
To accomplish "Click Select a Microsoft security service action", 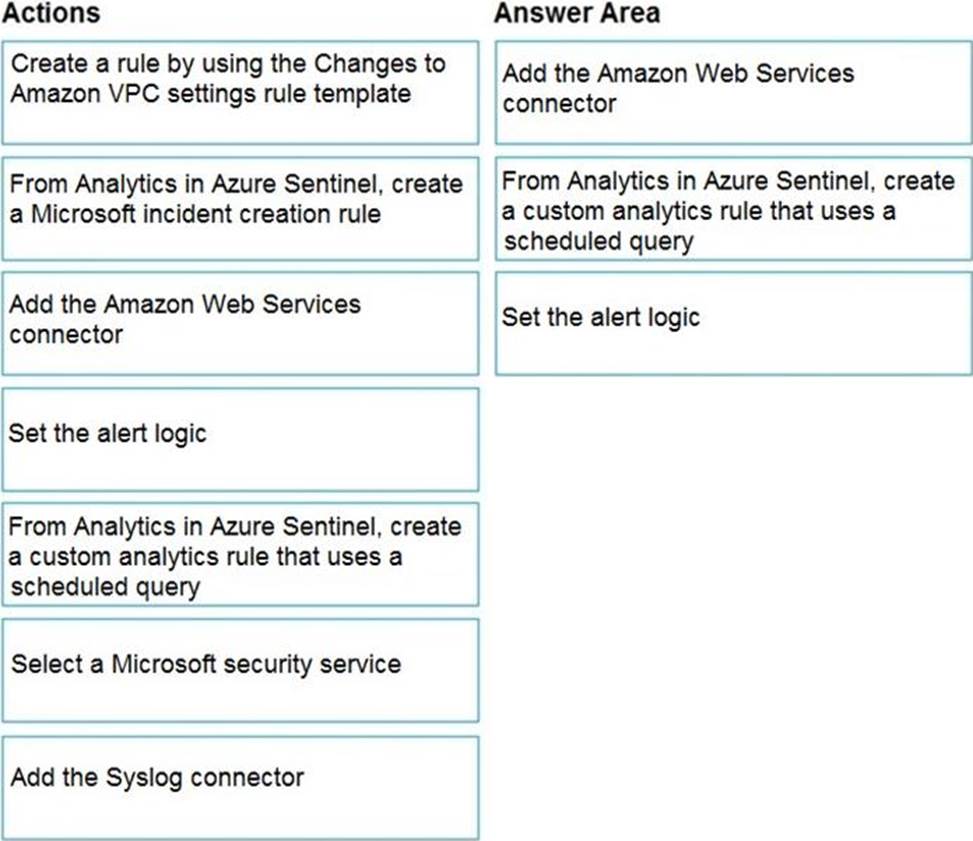I will click(240, 670).
